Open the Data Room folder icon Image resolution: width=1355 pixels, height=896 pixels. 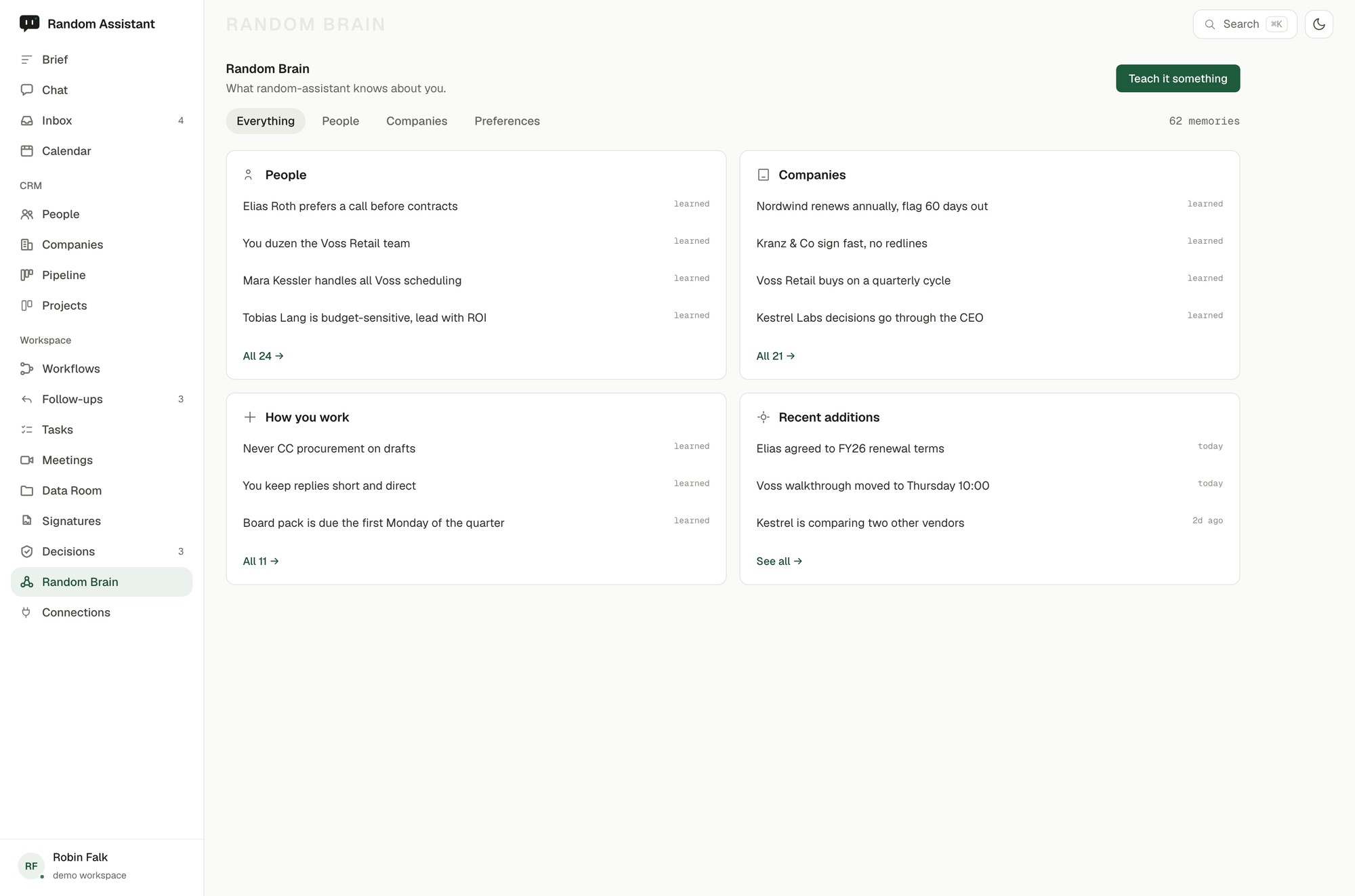[x=26, y=490]
